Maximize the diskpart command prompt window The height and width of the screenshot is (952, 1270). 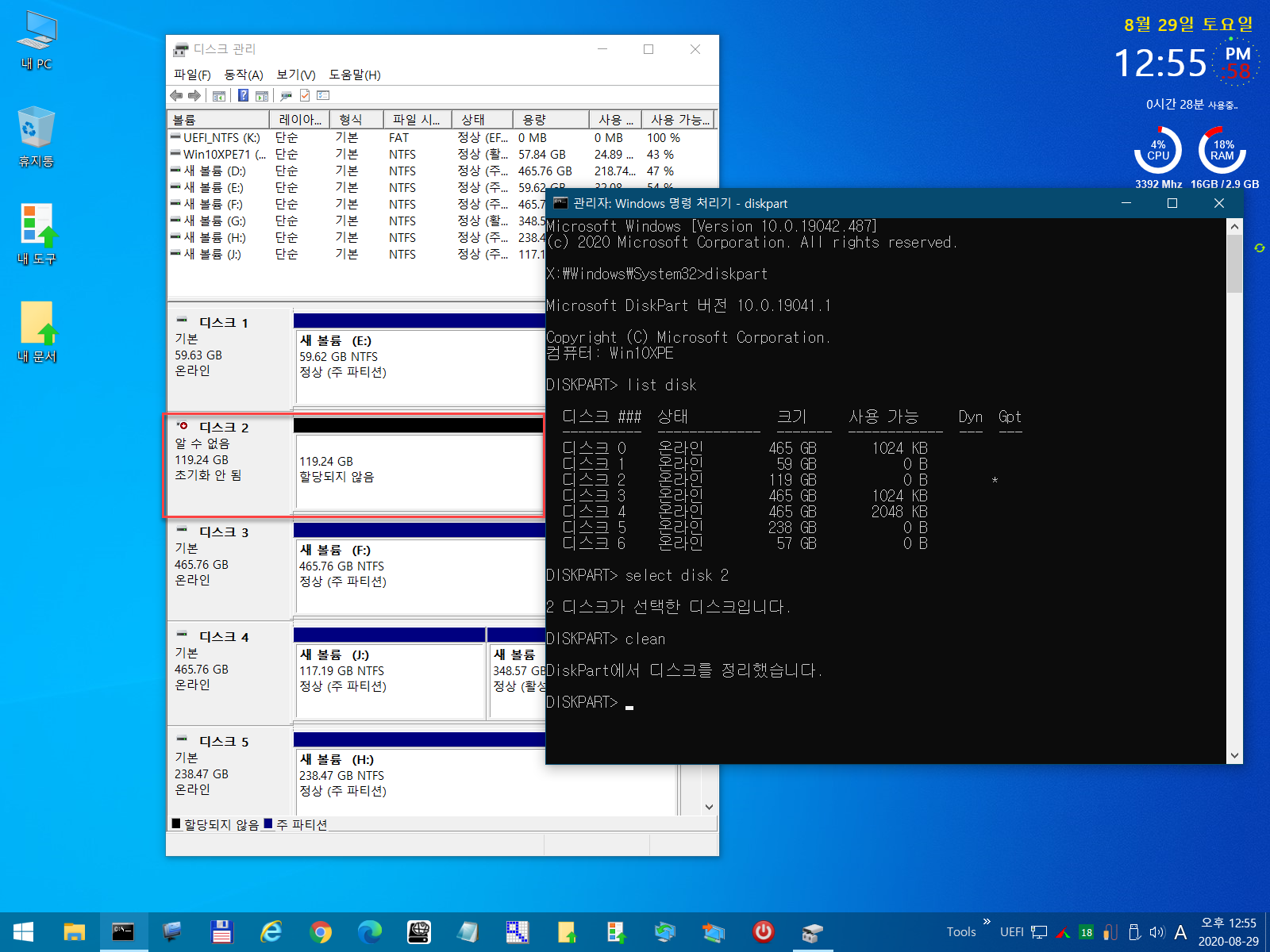point(1172,203)
